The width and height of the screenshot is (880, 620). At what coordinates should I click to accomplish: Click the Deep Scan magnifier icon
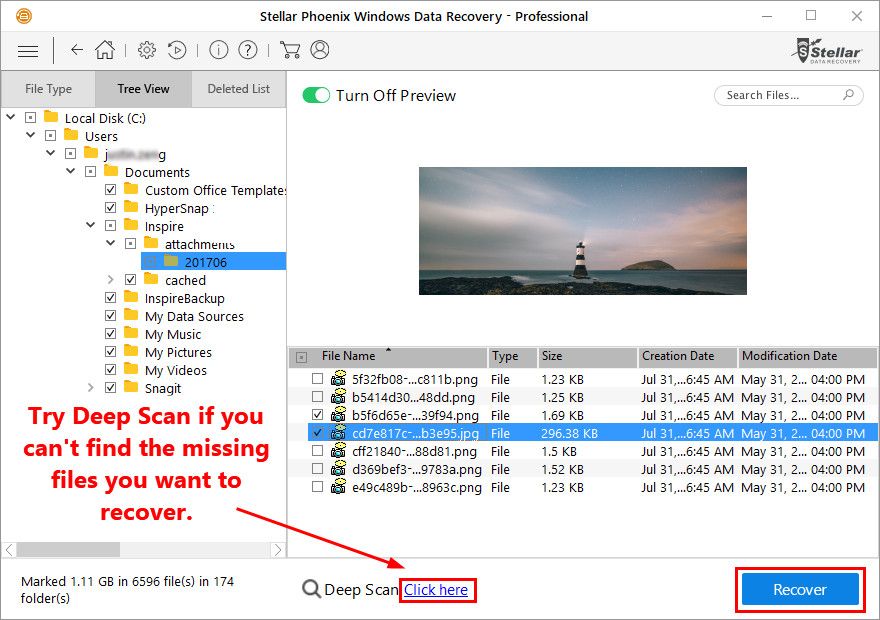tap(311, 589)
